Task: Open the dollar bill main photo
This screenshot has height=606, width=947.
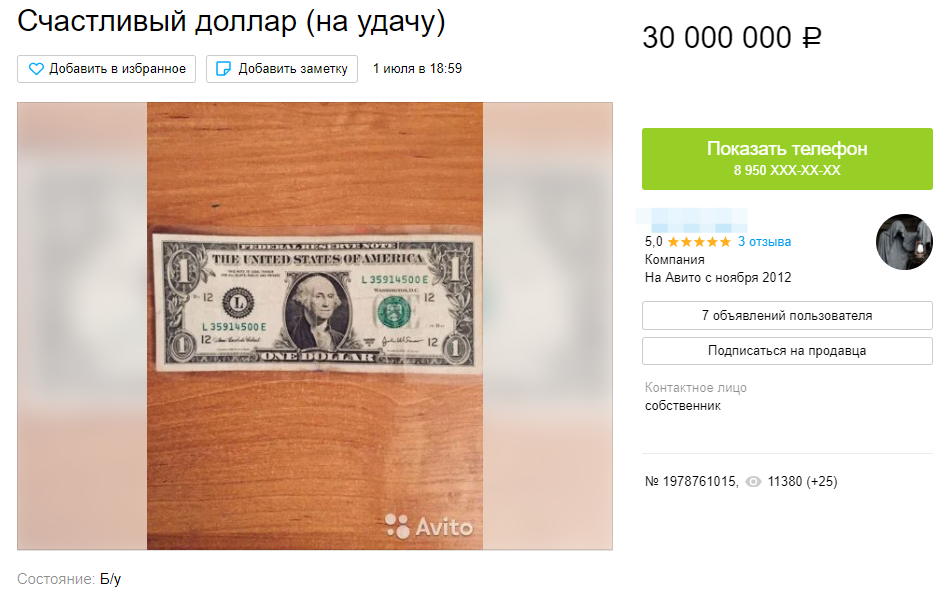Action: coord(315,326)
